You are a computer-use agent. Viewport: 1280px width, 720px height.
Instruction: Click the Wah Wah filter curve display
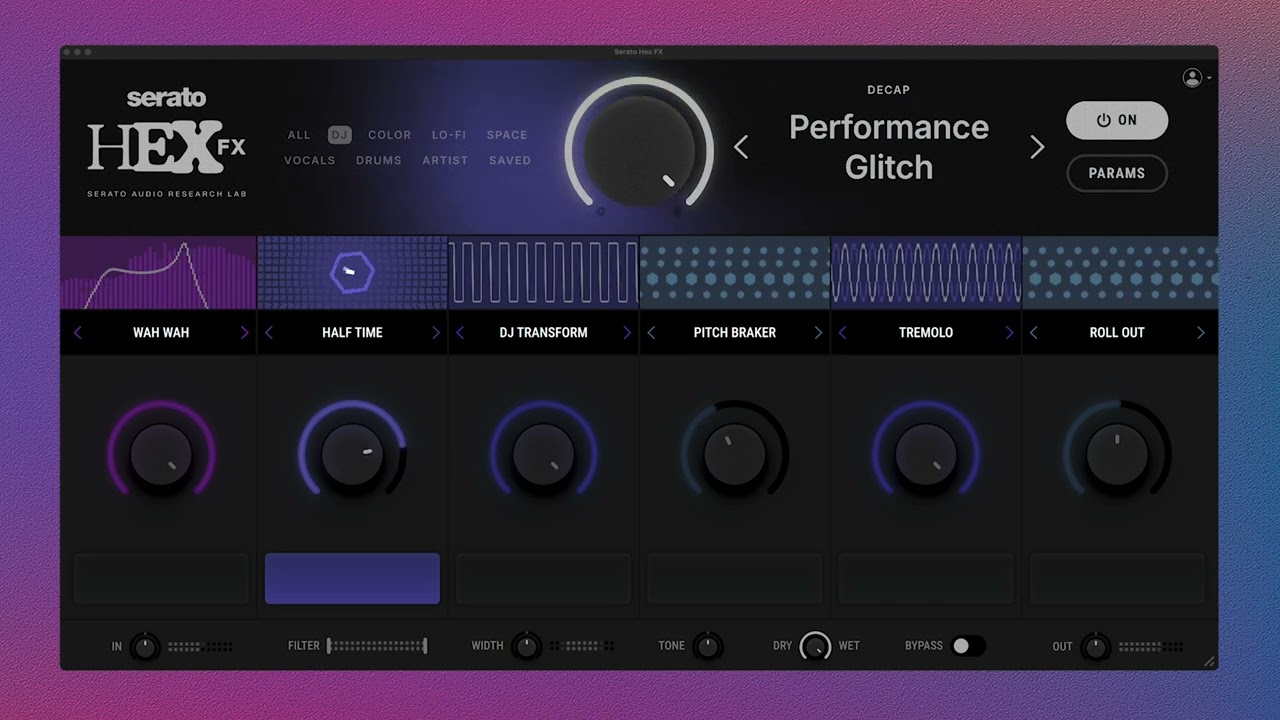(158, 273)
